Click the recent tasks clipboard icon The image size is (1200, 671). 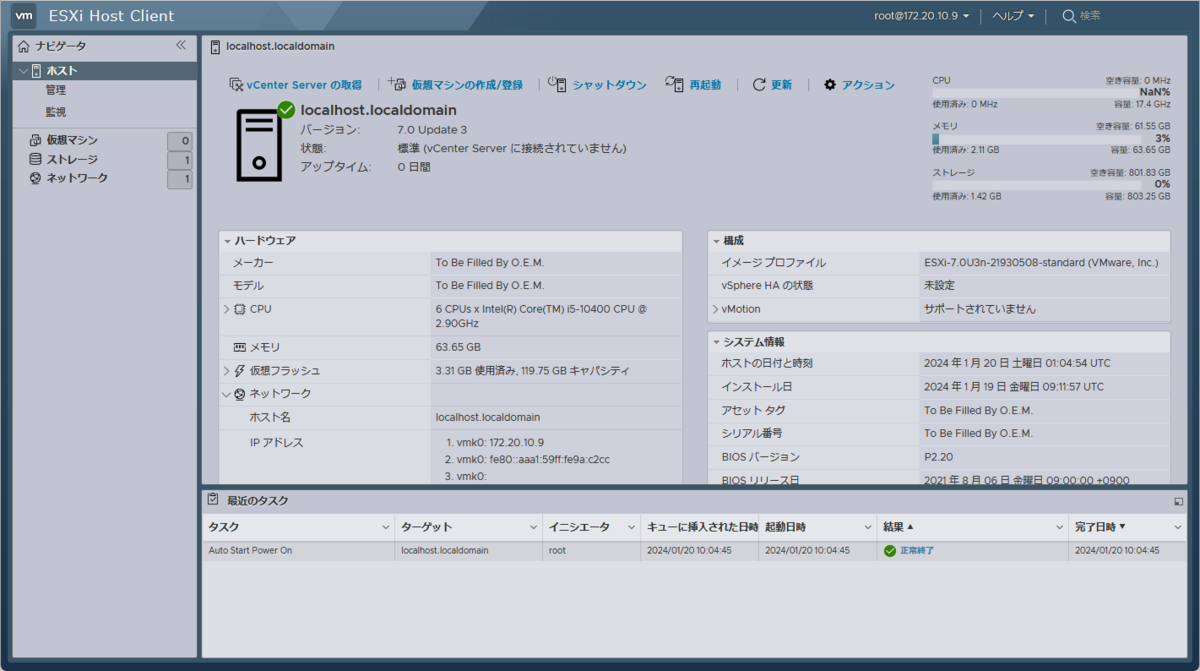213,499
